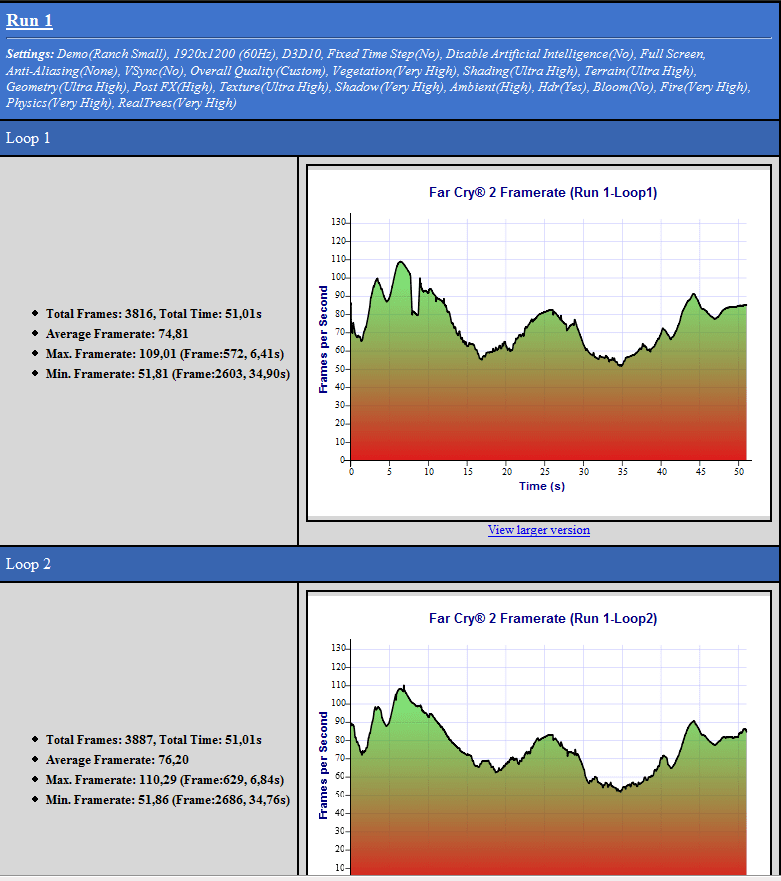Select 'Max. Framerate: 109,01' line
The image size is (781, 881).
165,354
